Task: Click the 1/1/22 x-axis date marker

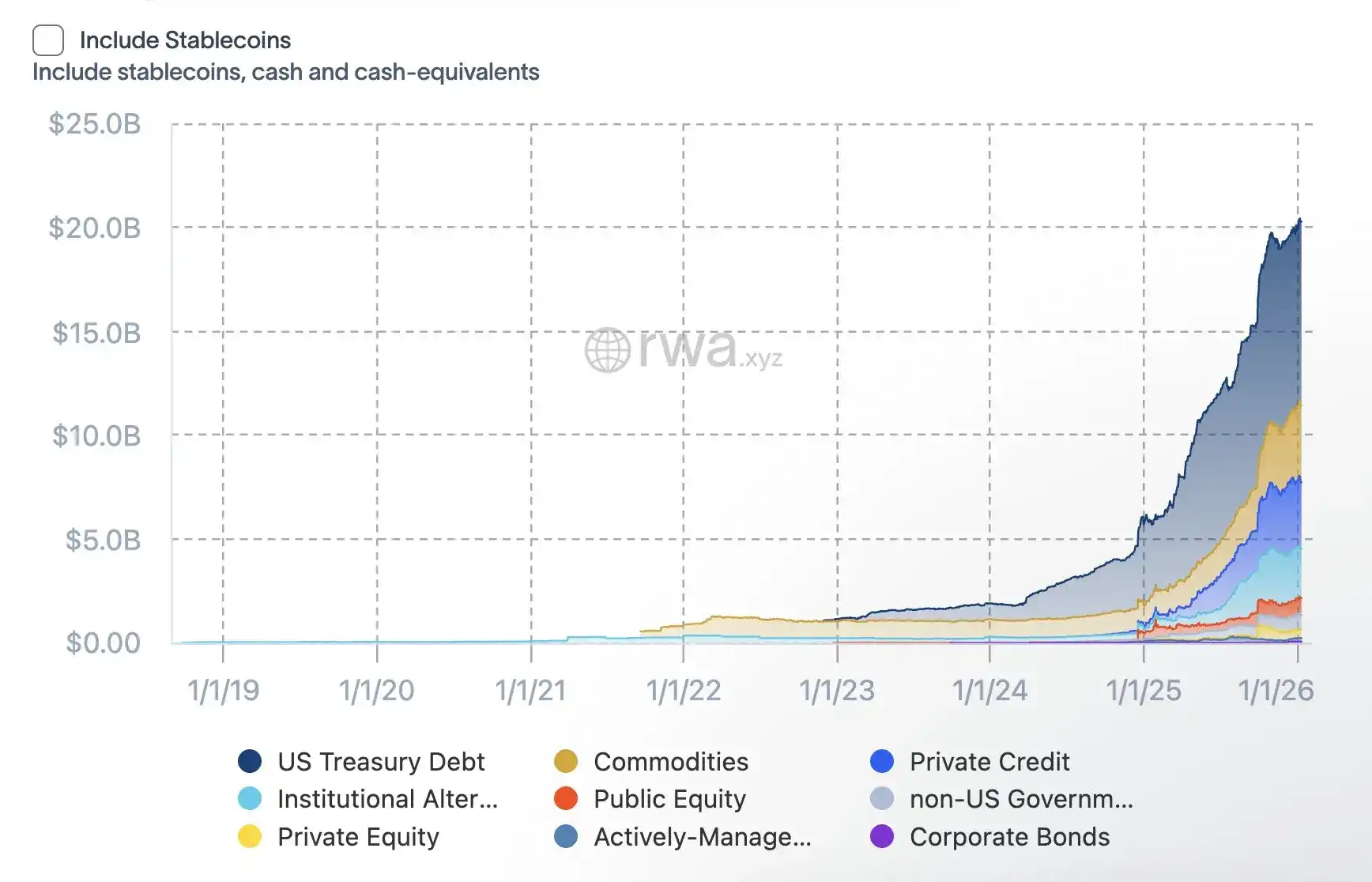Action: pos(684,691)
